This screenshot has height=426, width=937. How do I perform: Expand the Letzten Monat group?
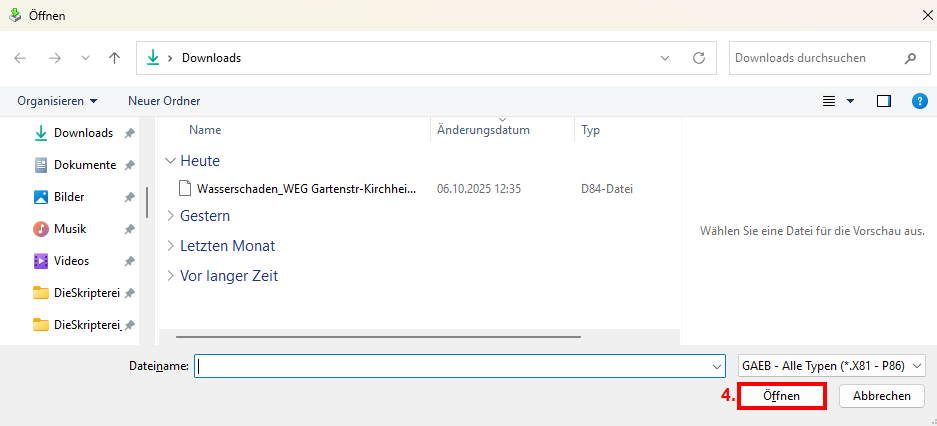click(171, 246)
